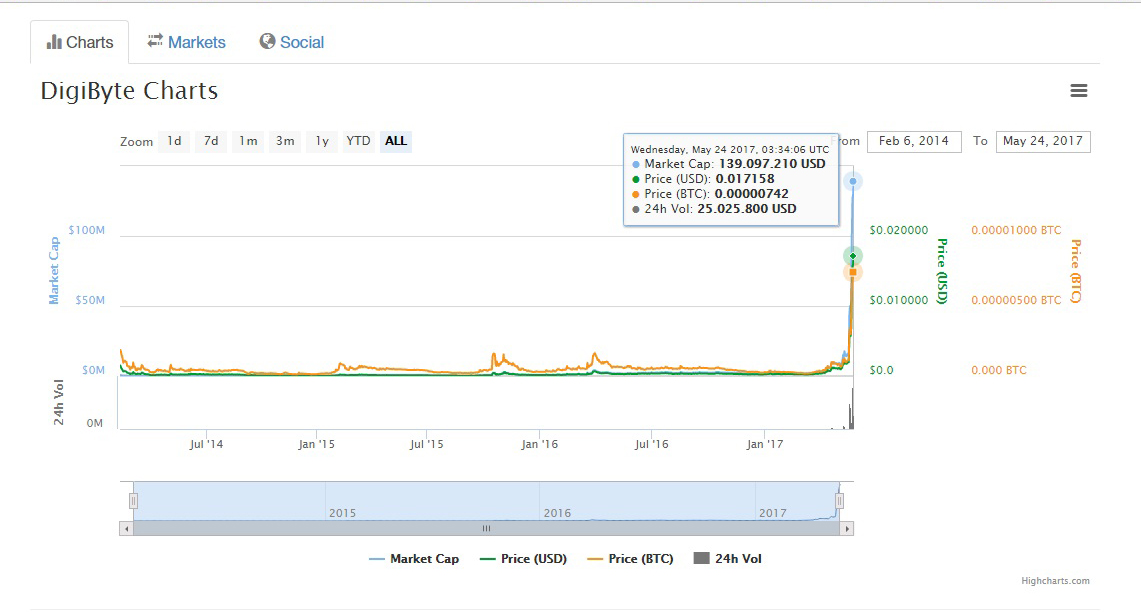Click the $0.010000 price axis label
The height and width of the screenshot is (612, 1141).
899,300
